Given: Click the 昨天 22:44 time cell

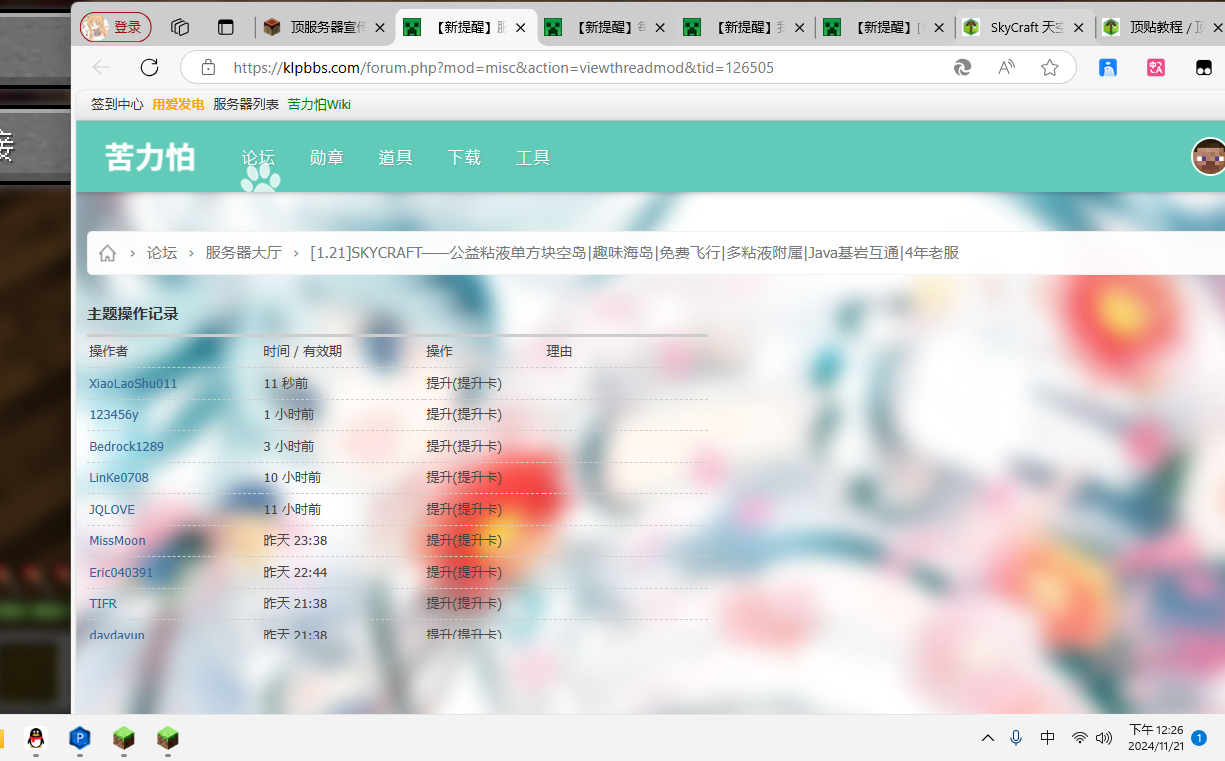Looking at the screenshot, I should point(295,572).
